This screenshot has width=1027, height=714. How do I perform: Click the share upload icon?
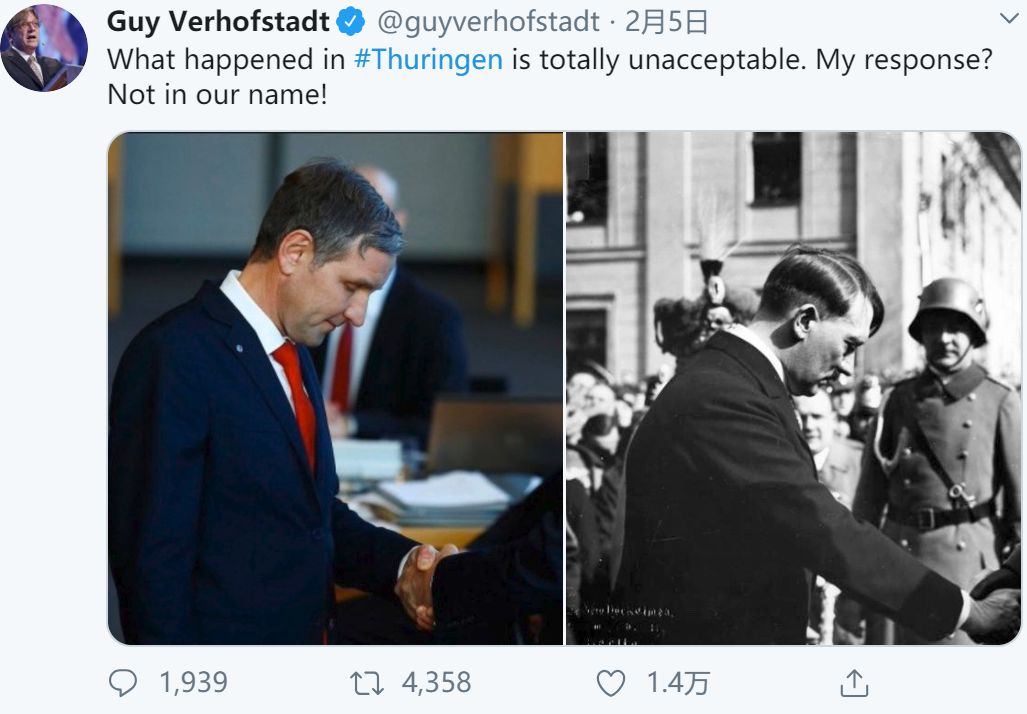[853, 684]
